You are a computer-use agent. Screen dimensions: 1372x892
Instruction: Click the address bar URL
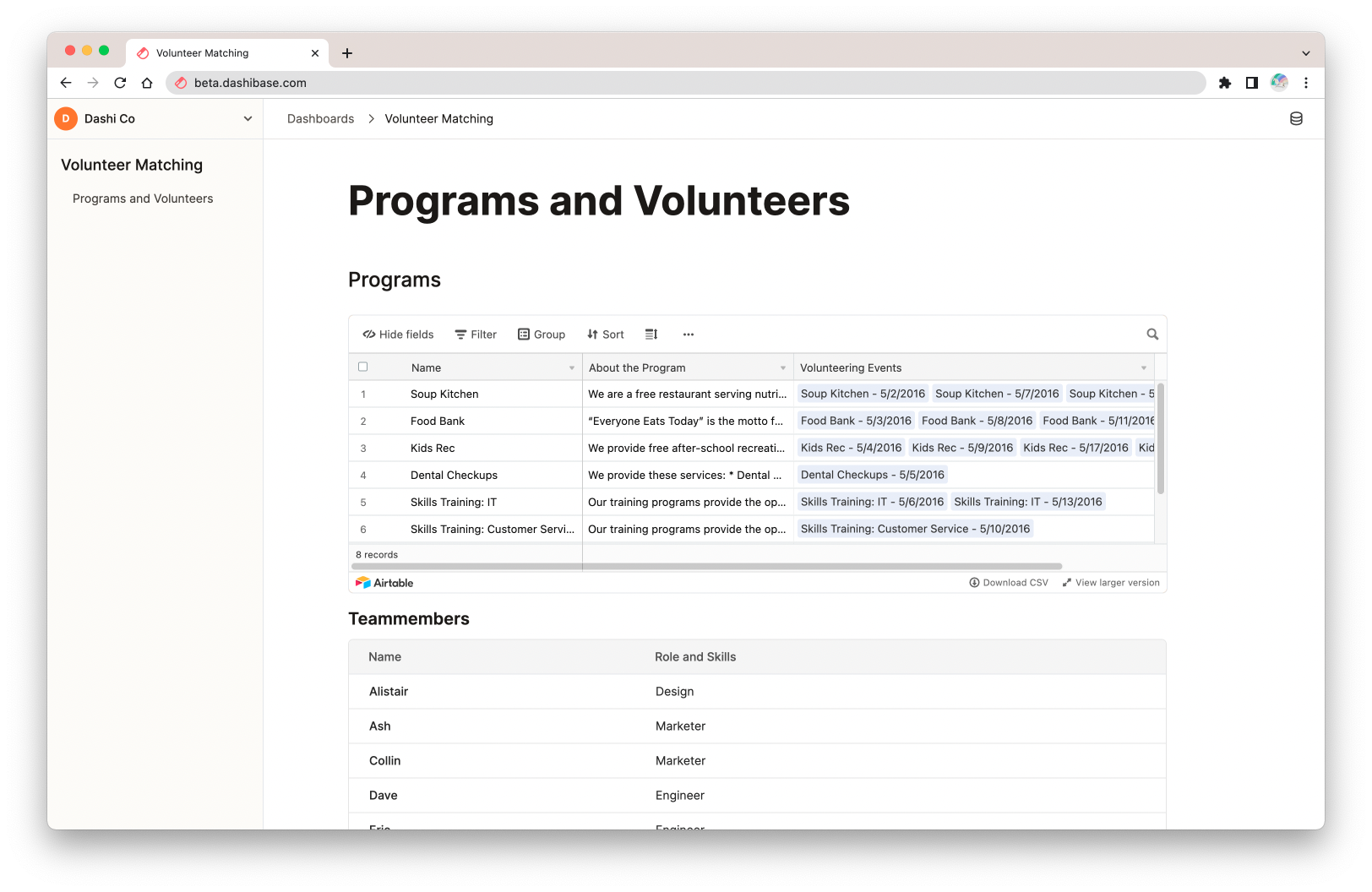(250, 83)
